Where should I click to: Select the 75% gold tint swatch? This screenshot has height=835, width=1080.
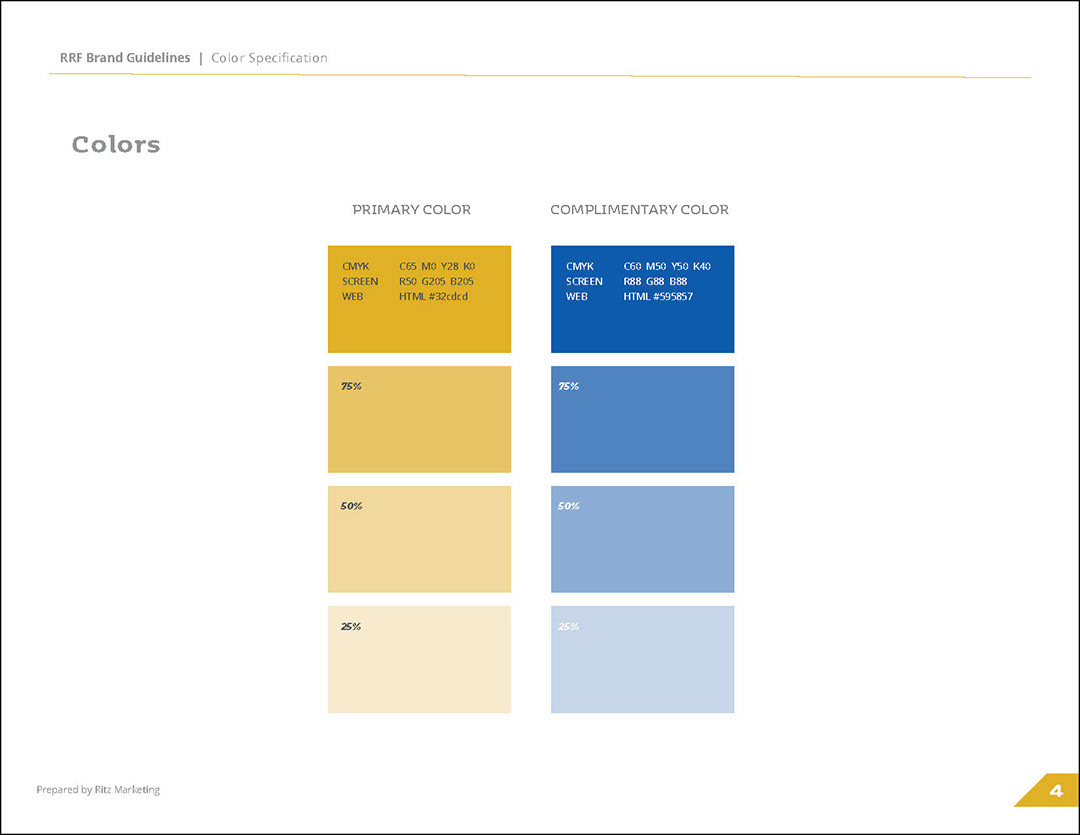tap(419, 419)
